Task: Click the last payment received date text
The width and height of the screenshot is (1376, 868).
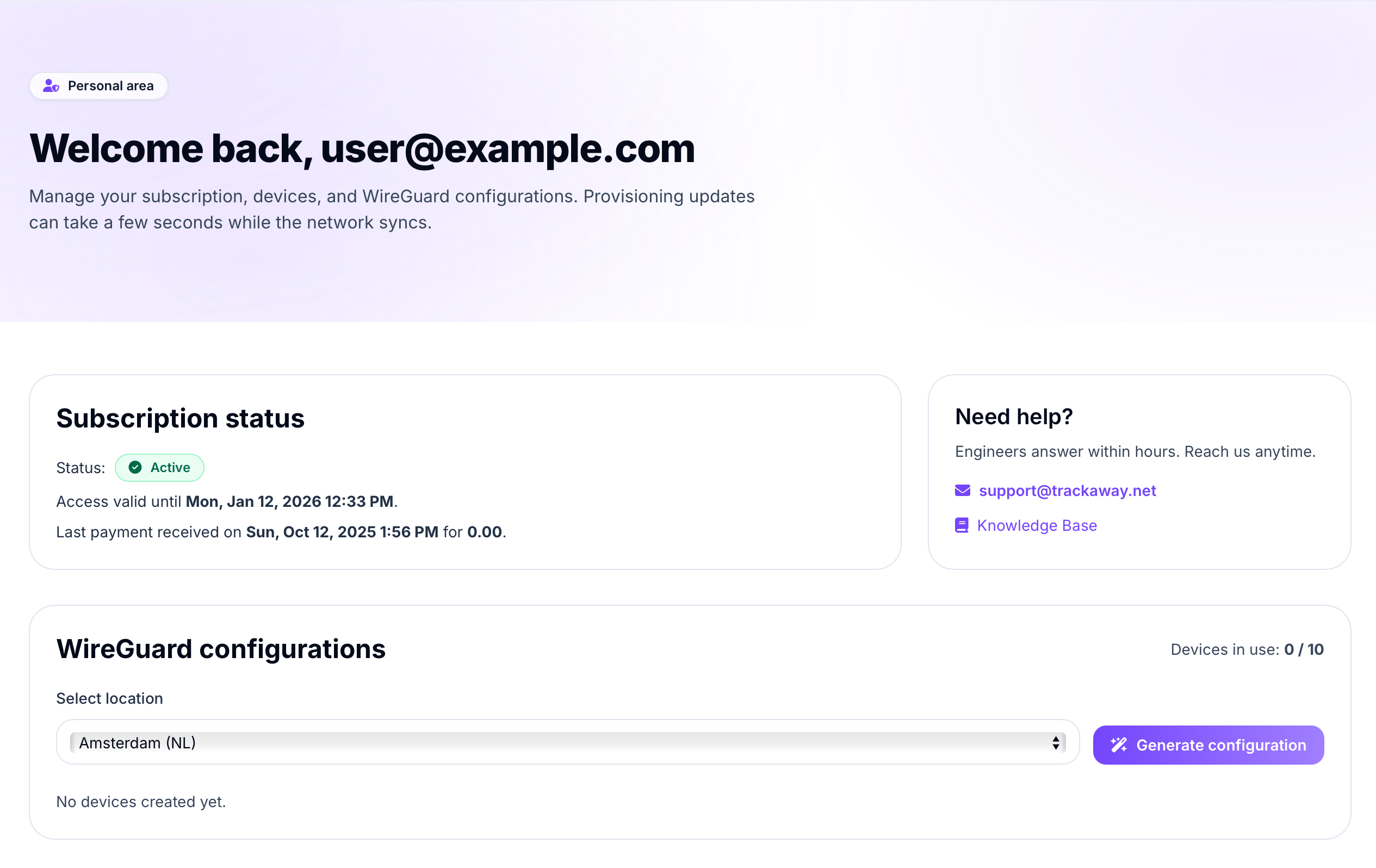Action: pyautogui.click(x=342, y=531)
